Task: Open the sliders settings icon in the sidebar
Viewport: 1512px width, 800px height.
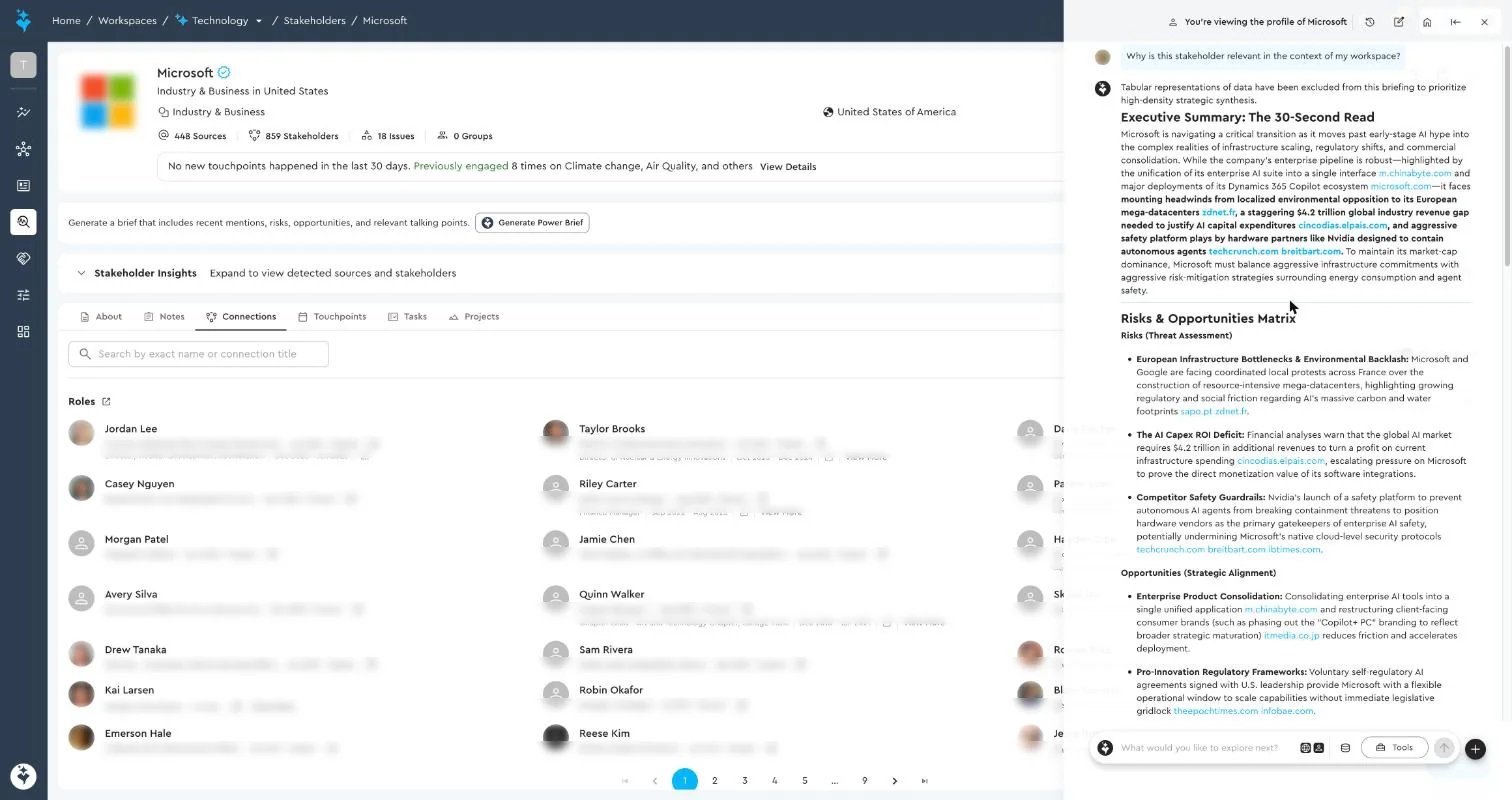Action: coord(23,295)
